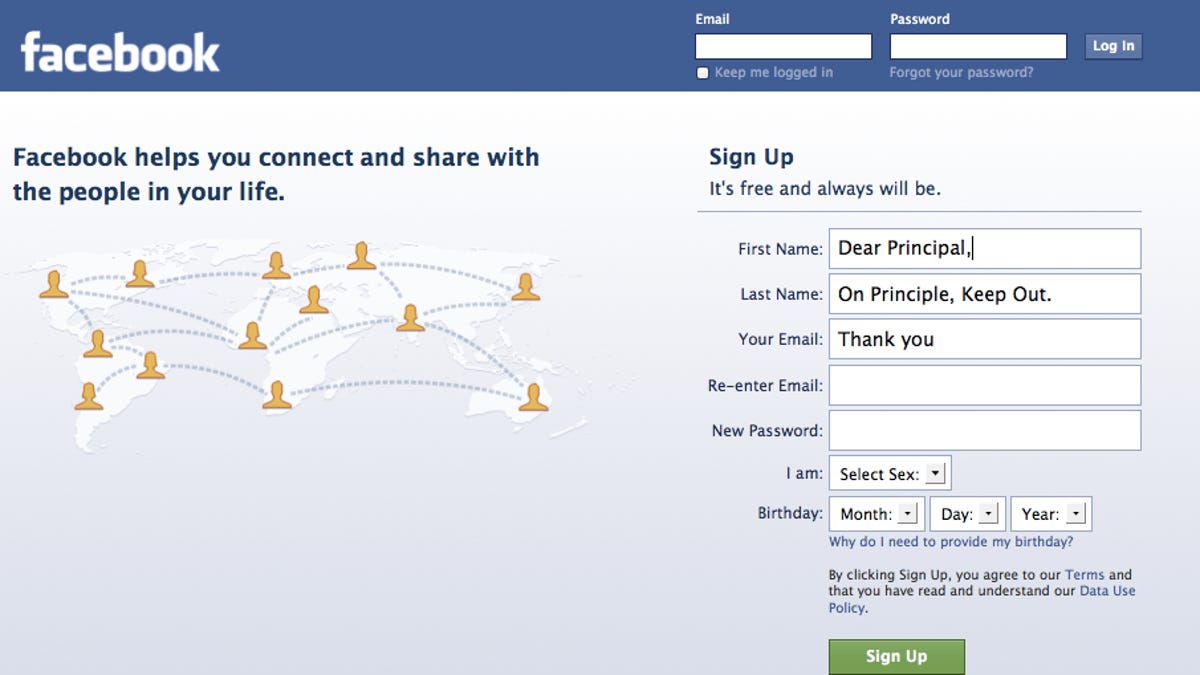This screenshot has height=675, width=1200.
Task: Open the birthday Day dropdown
Action: click(967, 514)
